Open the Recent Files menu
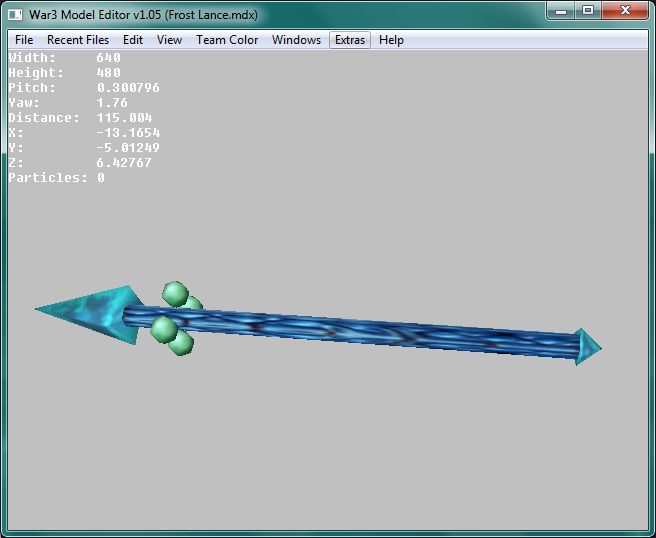Viewport: 656px width, 538px height. [x=78, y=40]
